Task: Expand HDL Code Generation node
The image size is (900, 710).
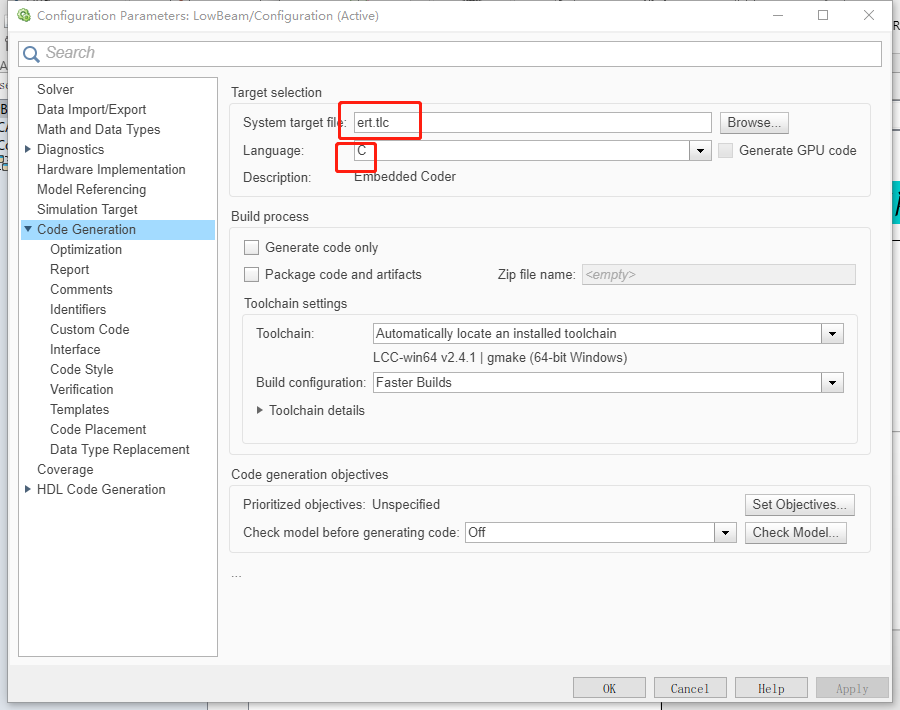Action: 28,489
